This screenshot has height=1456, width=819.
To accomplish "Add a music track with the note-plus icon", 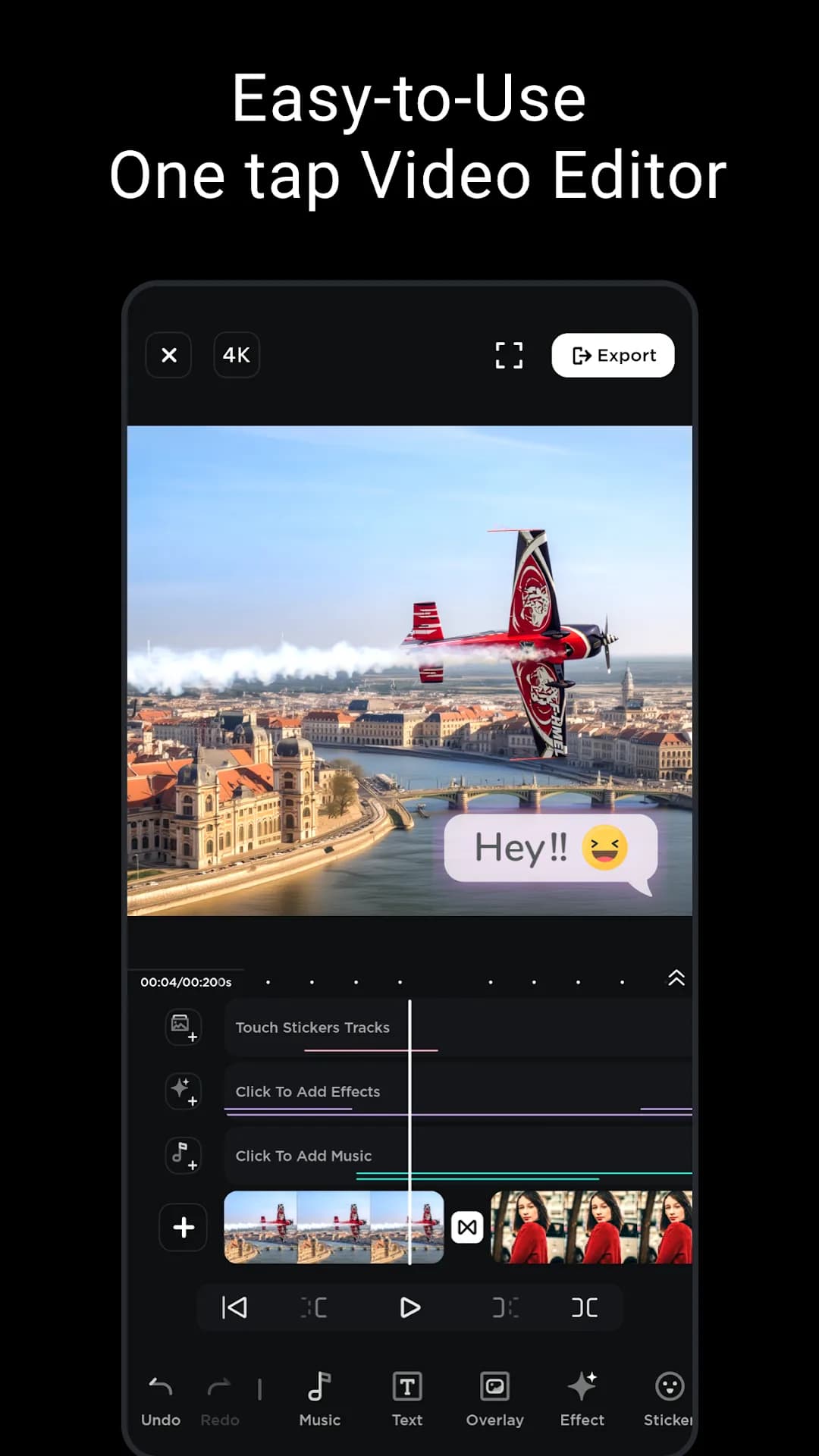I will coord(184,1155).
